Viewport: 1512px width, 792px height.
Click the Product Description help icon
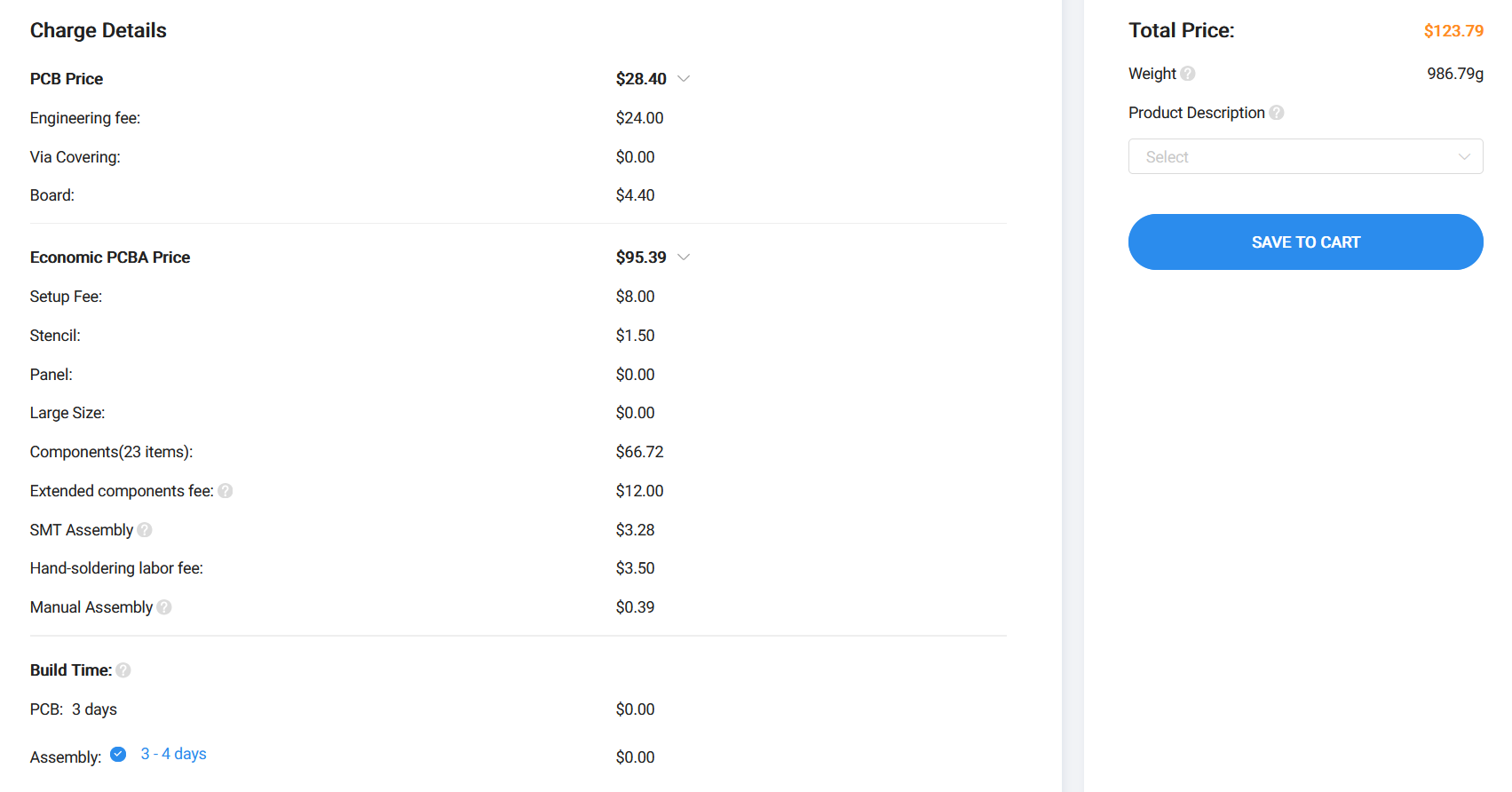coord(1277,113)
